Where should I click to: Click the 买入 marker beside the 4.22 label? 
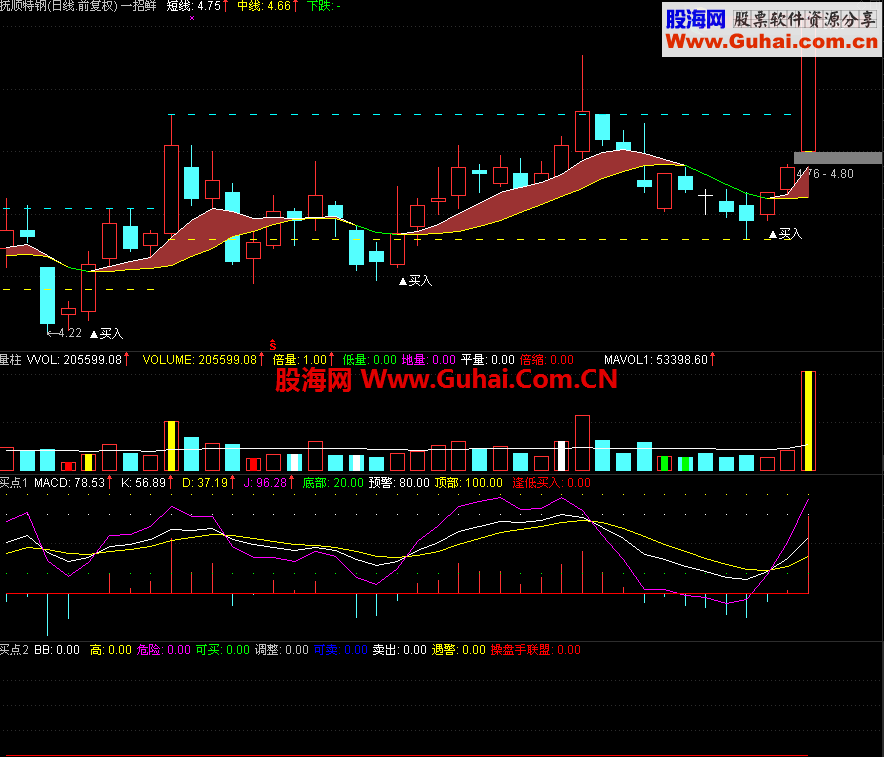click(x=107, y=334)
